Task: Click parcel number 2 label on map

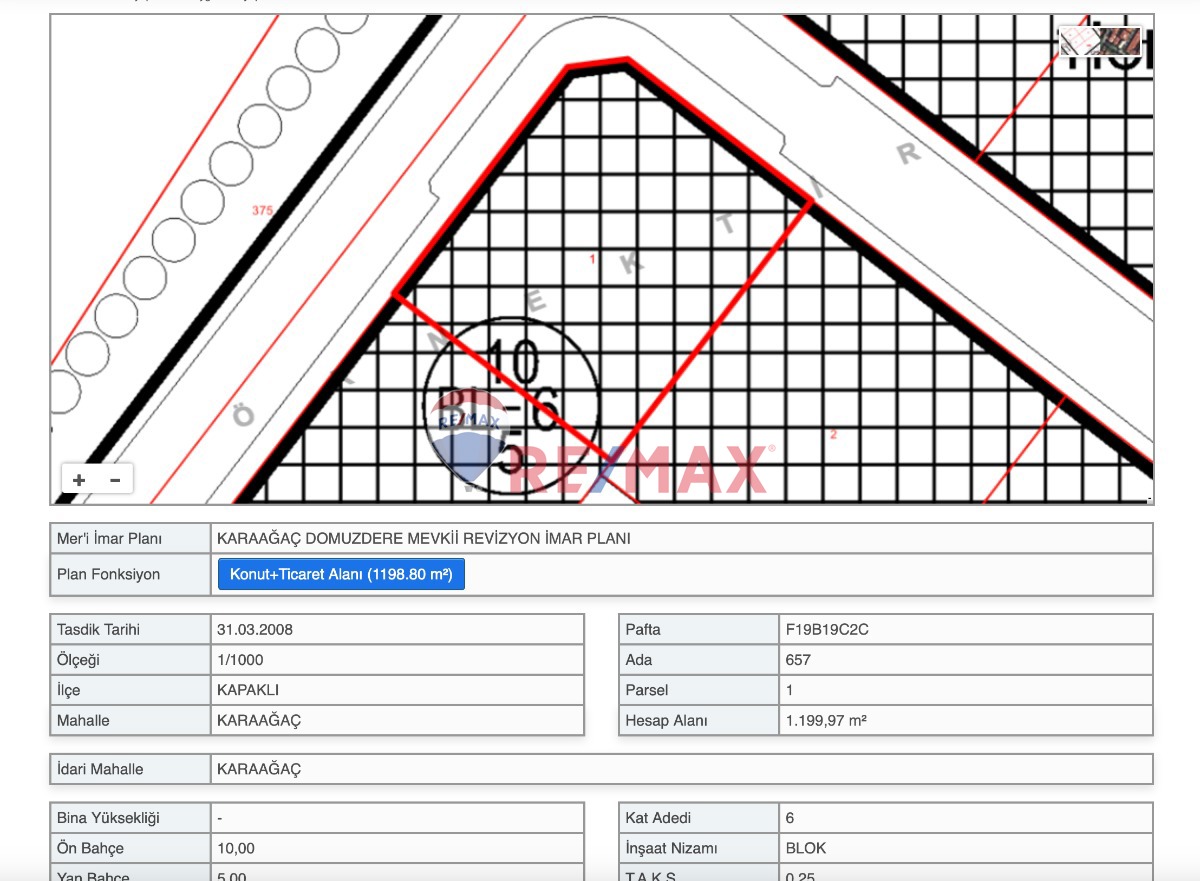Action: tap(833, 434)
